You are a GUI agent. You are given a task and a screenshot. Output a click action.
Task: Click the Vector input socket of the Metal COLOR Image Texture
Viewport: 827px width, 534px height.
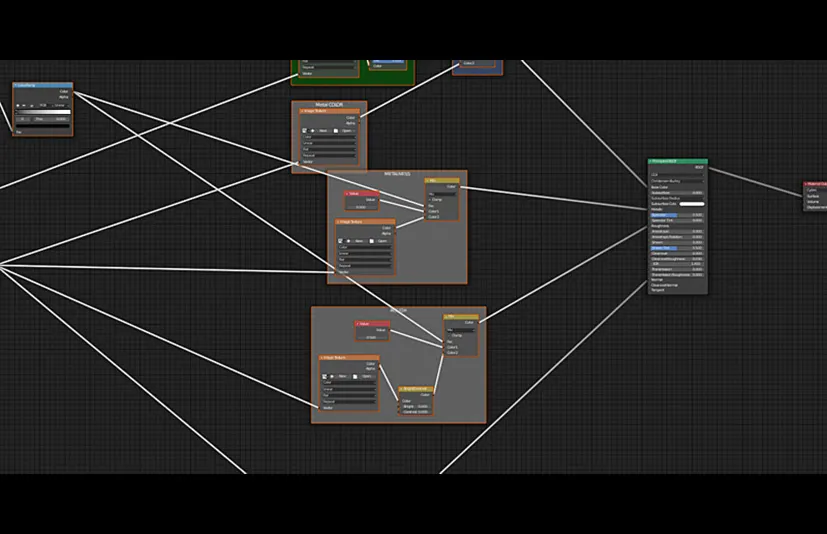[x=299, y=163]
